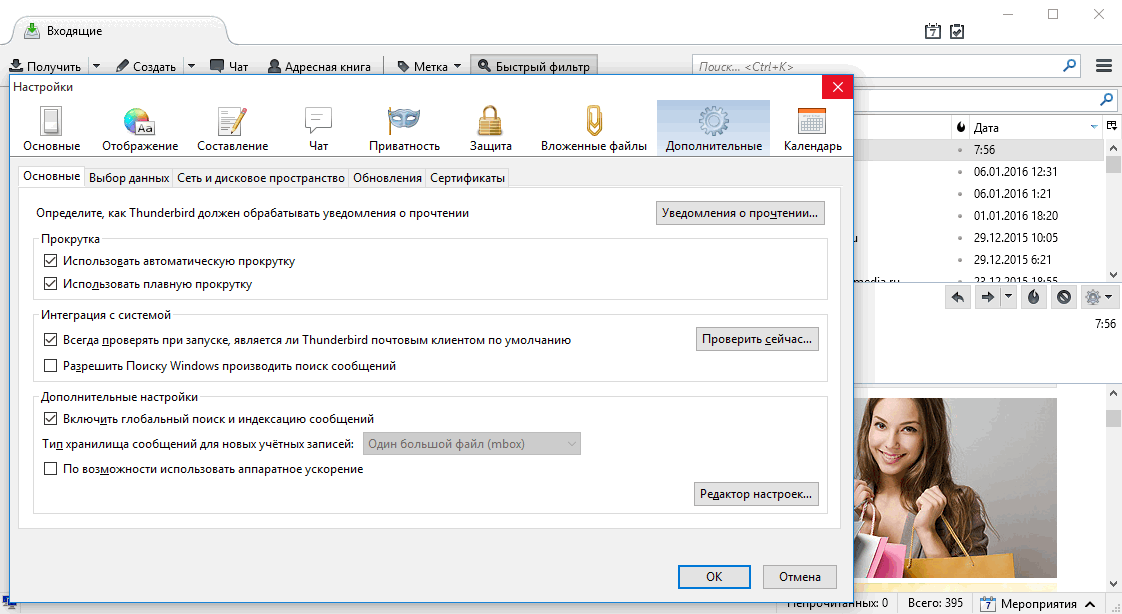Open the Метка dropdown arrow
The height and width of the screenshot is (614, 1122).
point(457,66)
